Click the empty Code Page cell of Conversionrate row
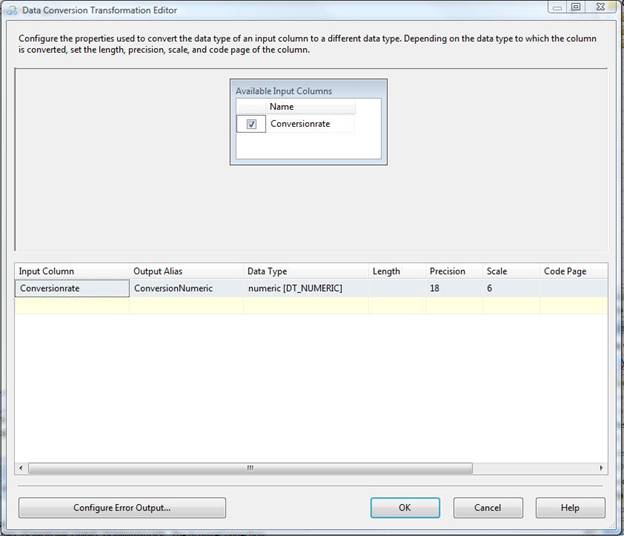This screenshot has height=536, width=624. coord(573,288)
